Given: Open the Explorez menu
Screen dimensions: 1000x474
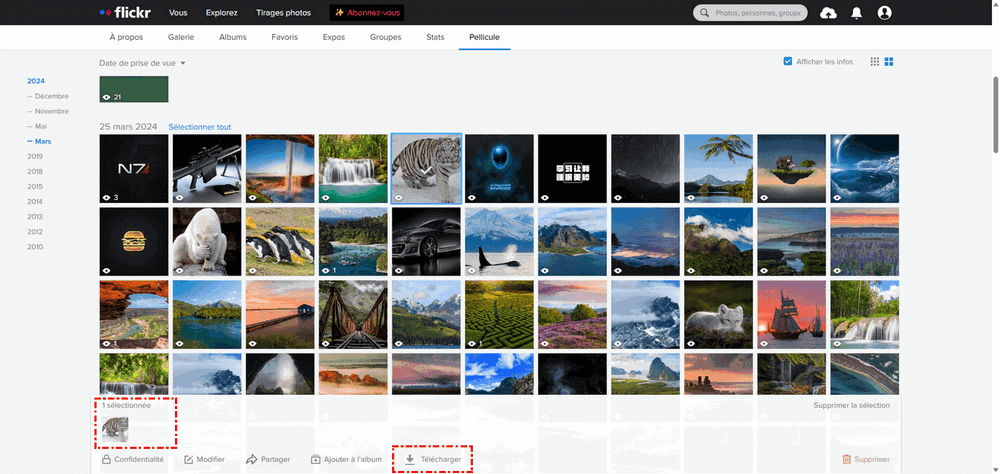Looking at the screenshot, I should (x=221, y=13).
